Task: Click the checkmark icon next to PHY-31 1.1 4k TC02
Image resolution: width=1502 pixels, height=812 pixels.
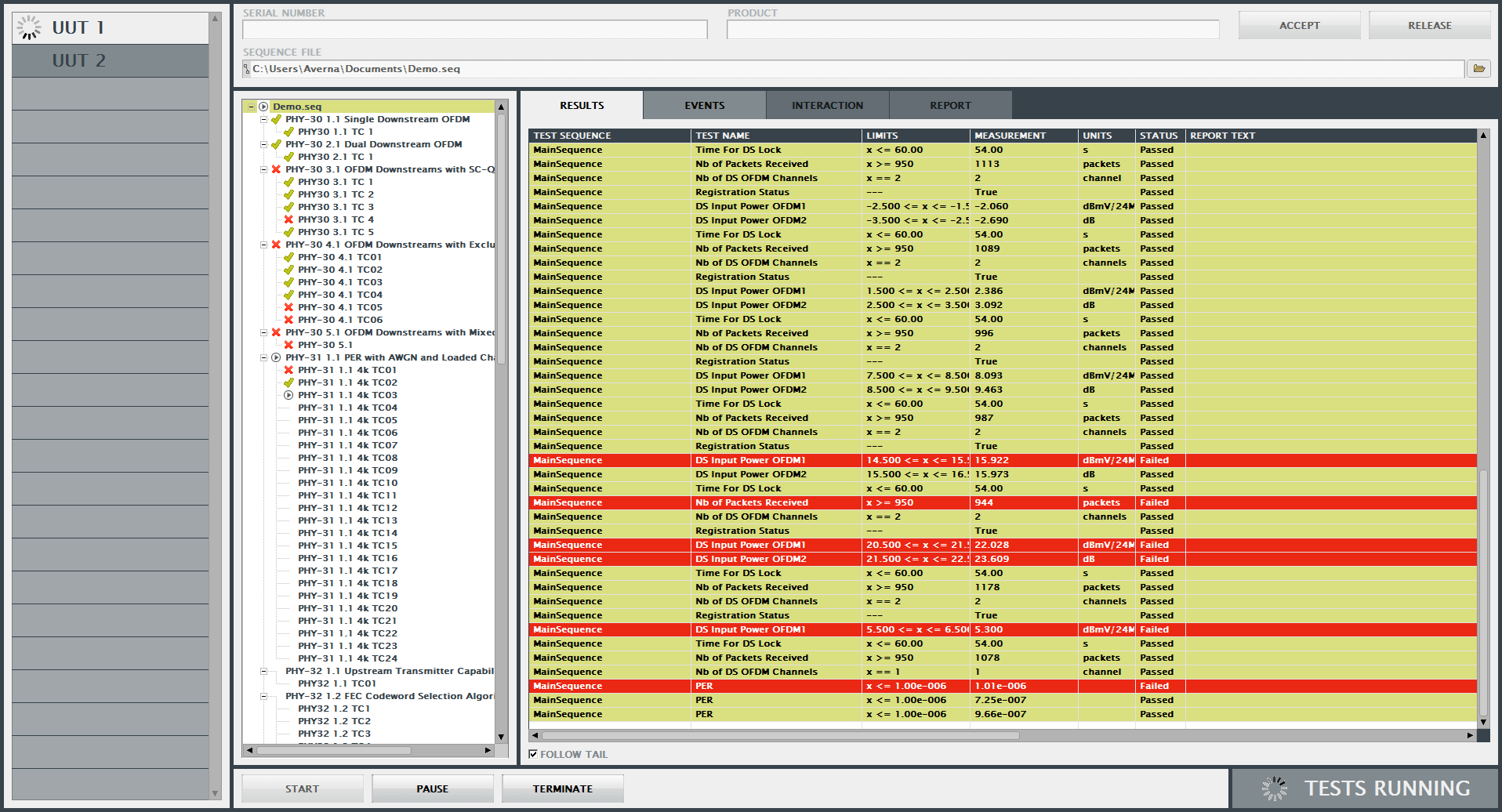Action: click(288, 382)
